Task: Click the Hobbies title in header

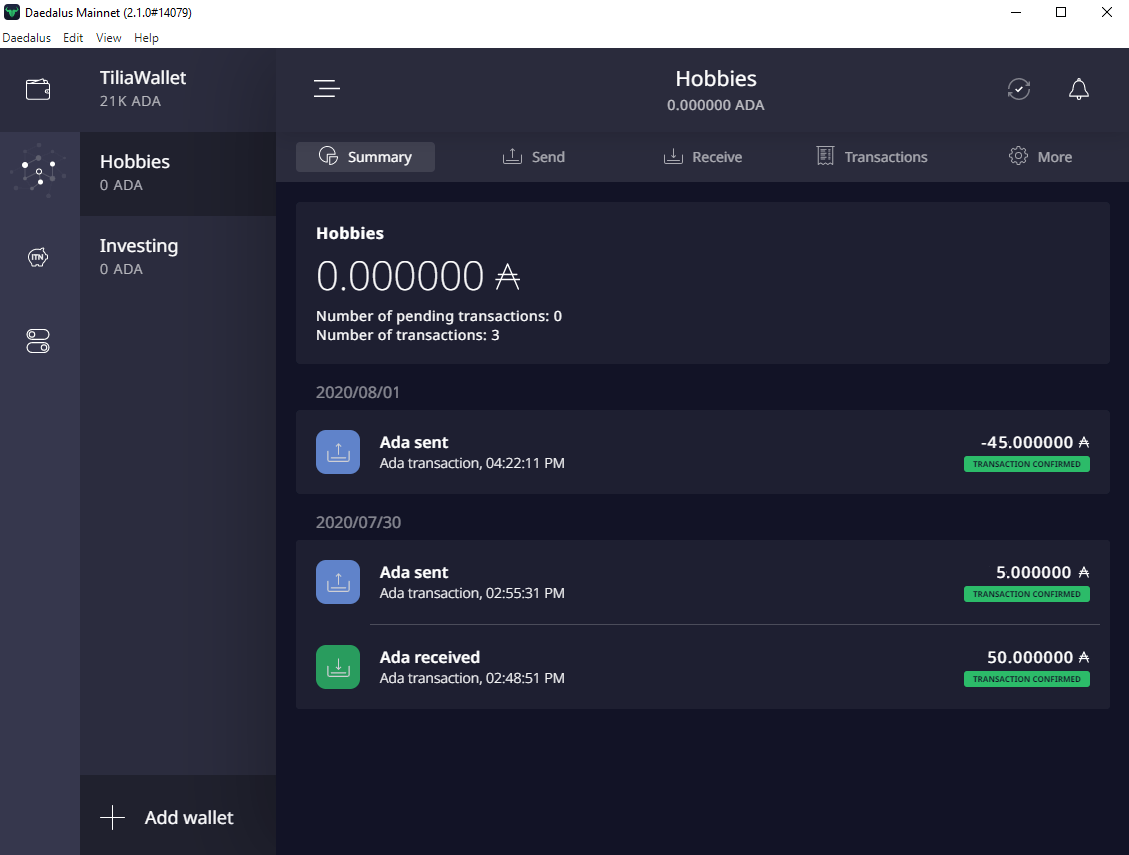Action: (x=716, y=79)
